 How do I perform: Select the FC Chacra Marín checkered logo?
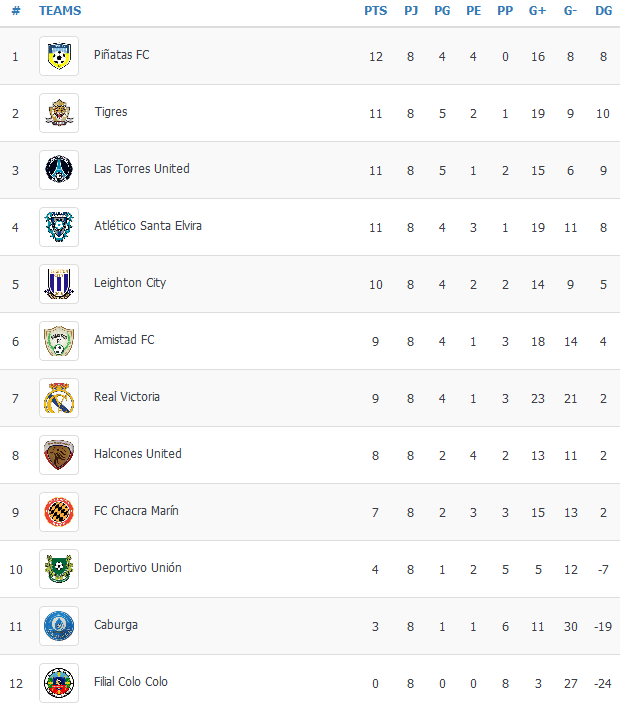(59, 512)
